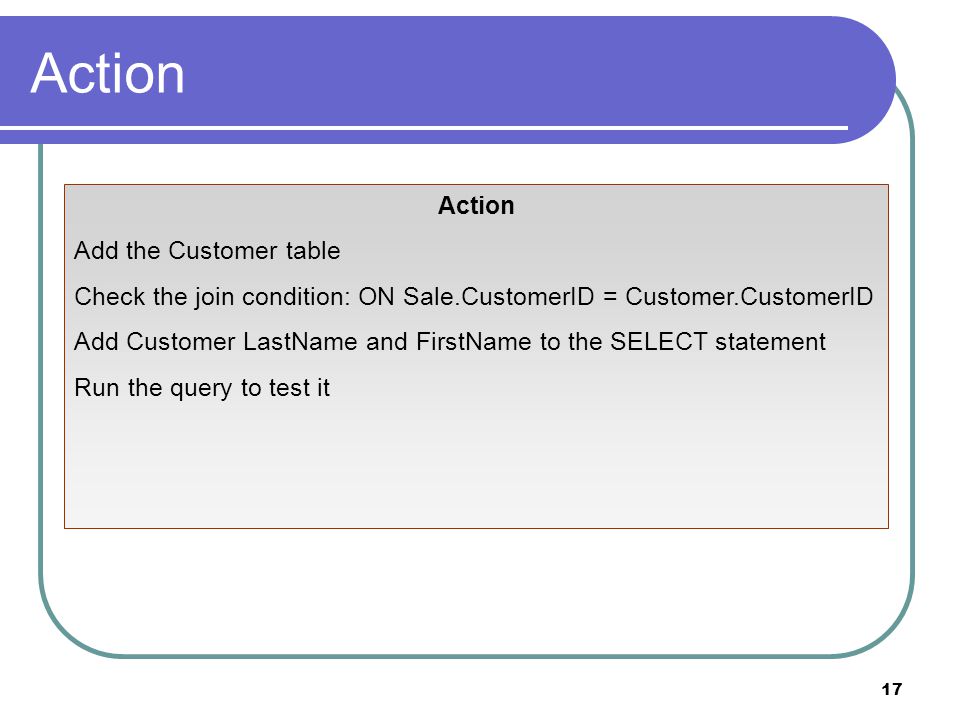
Task: Click the equals sign in the join condition
Action: coord(609,298)
